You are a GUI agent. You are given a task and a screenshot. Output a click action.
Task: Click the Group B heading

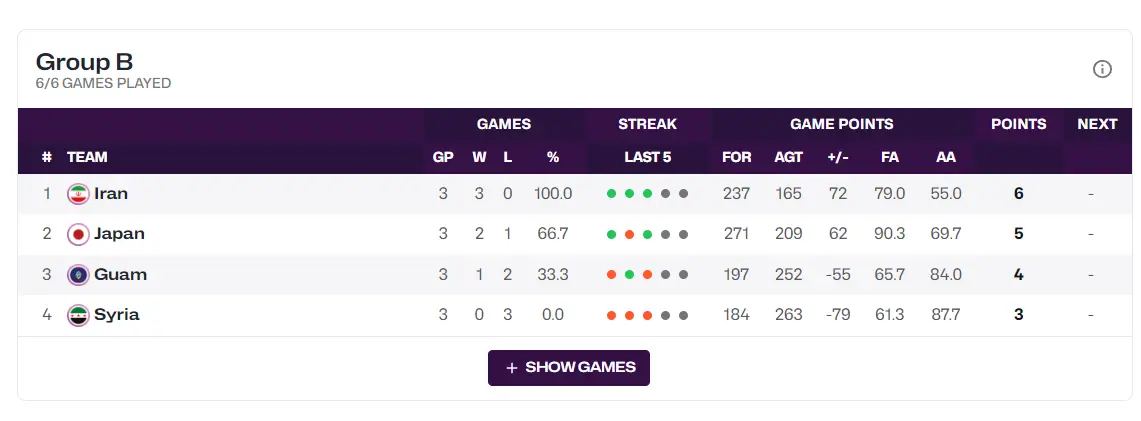pyautogui.click(x=84, y=62)
